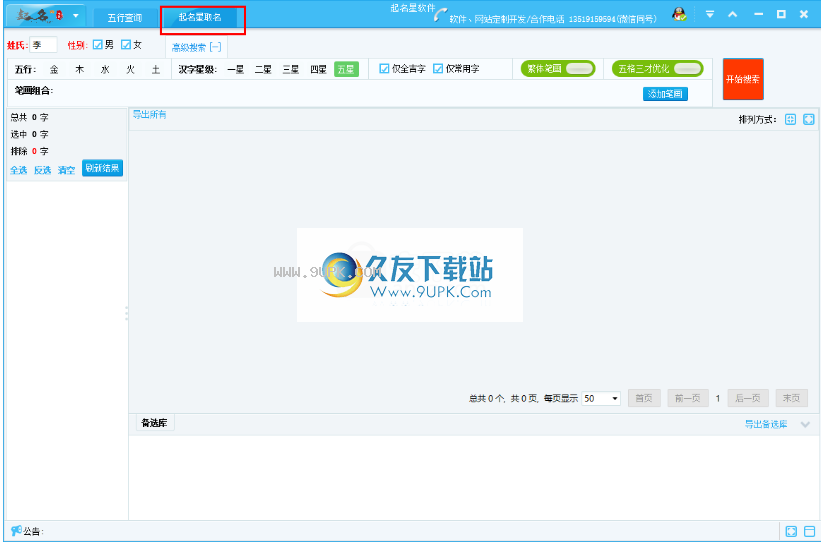
Task: Switch to expanded arrangement view icon
Action: pos(808,119)
